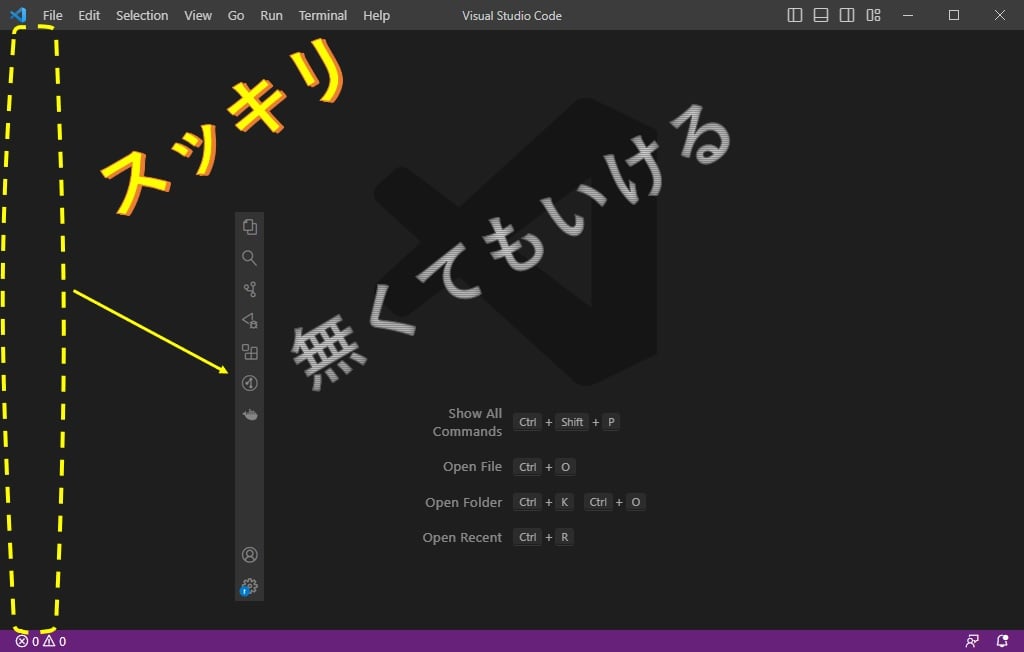
Task: Open the Docker whale icon
Action: pos(249,414)
